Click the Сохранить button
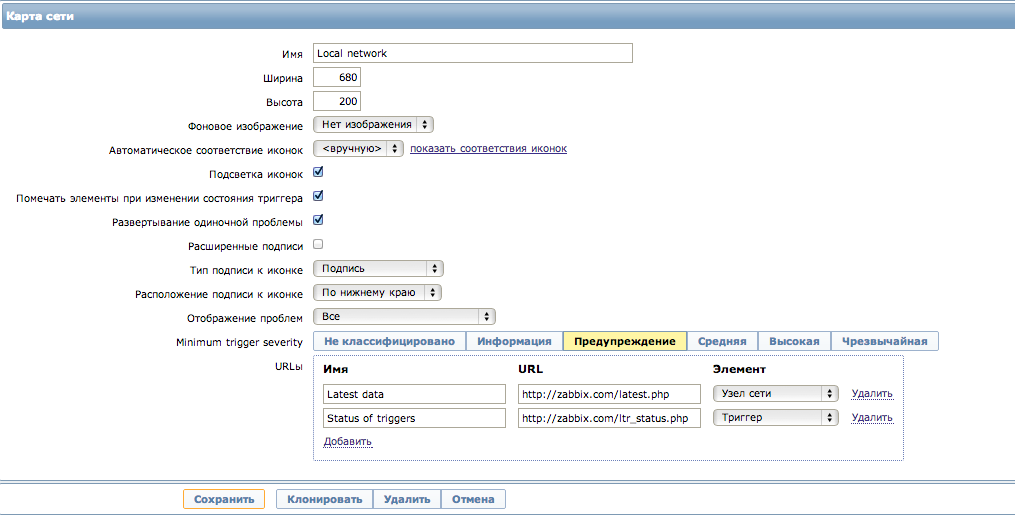Screen dimensions: 1015x515 tap(224, 499)
